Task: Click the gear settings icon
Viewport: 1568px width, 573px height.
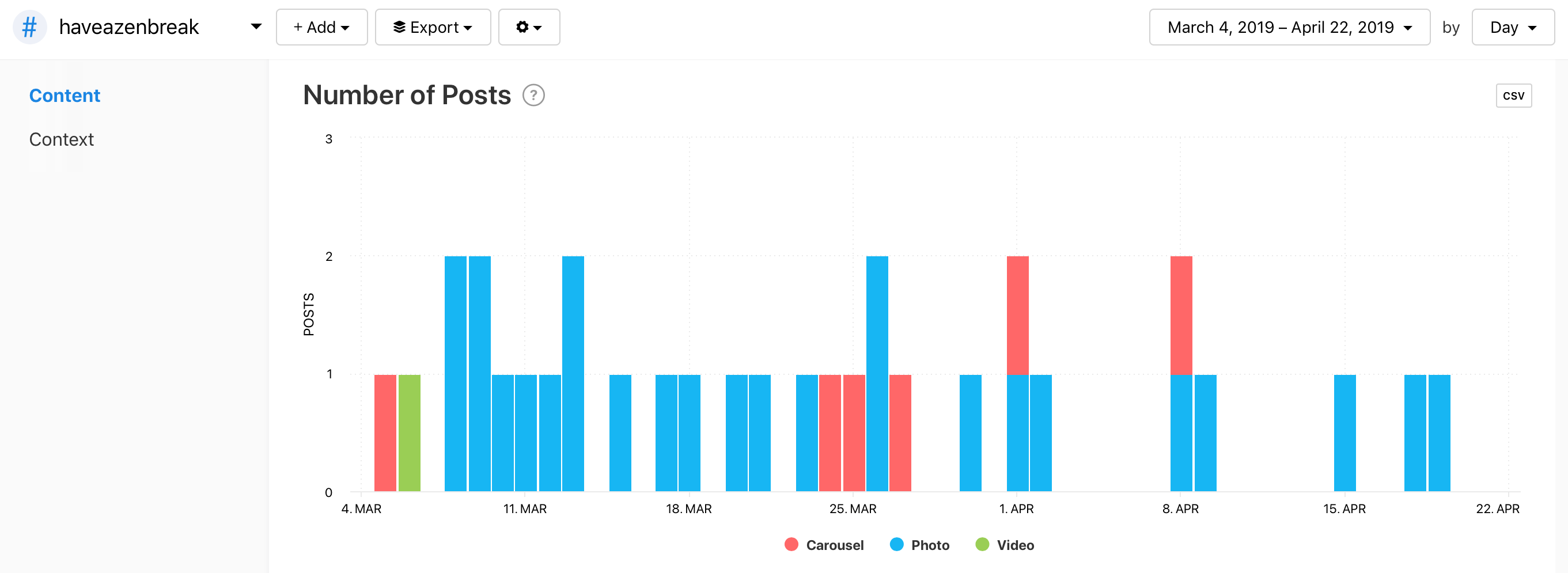Action: pos(522,28)
